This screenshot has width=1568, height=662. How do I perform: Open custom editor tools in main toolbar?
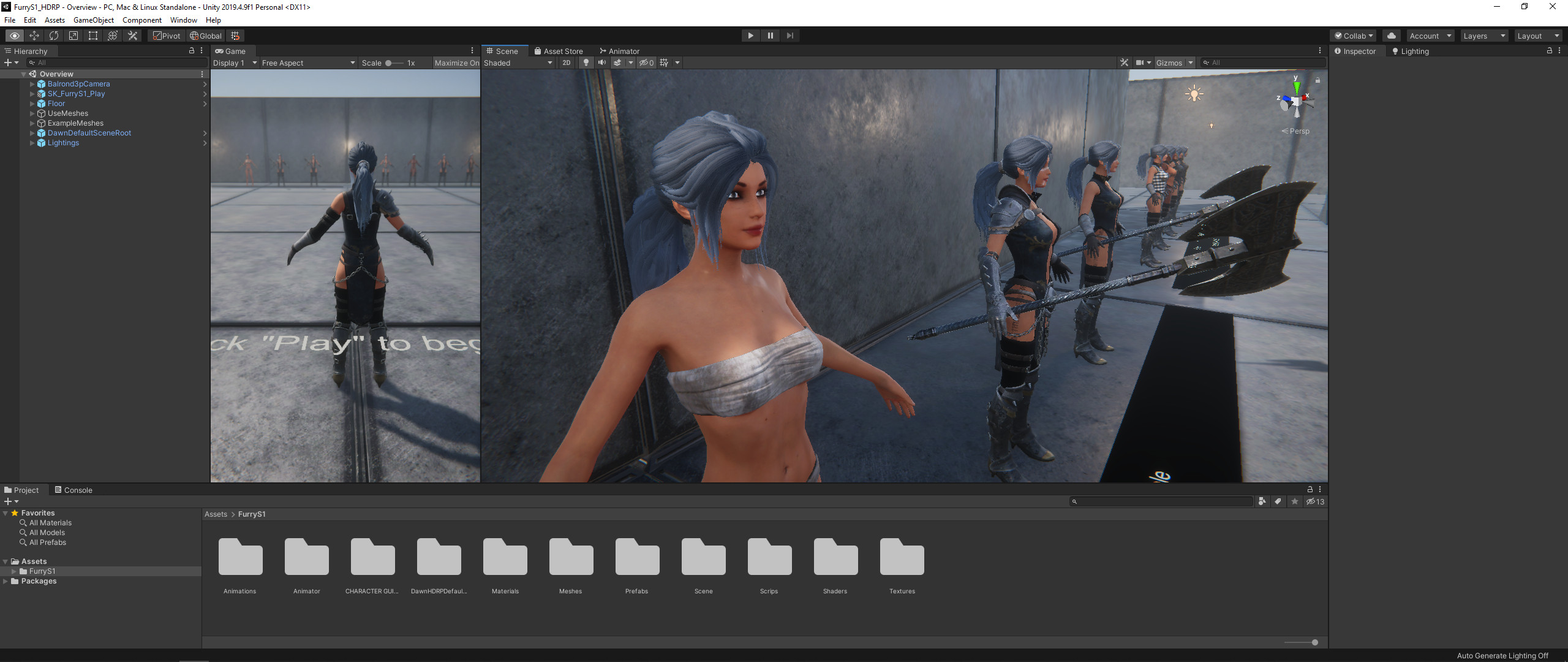pyautogui.click(x=132, y=36)
